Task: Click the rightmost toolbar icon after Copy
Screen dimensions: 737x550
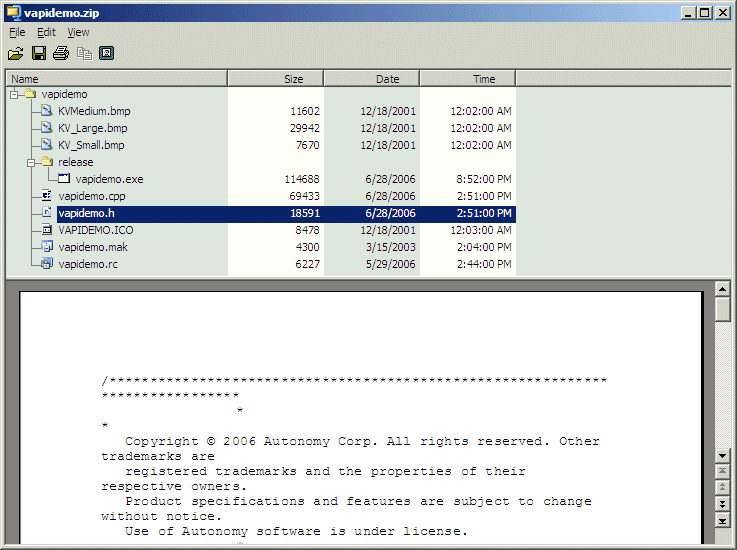Action: click(x=106, y=53)
